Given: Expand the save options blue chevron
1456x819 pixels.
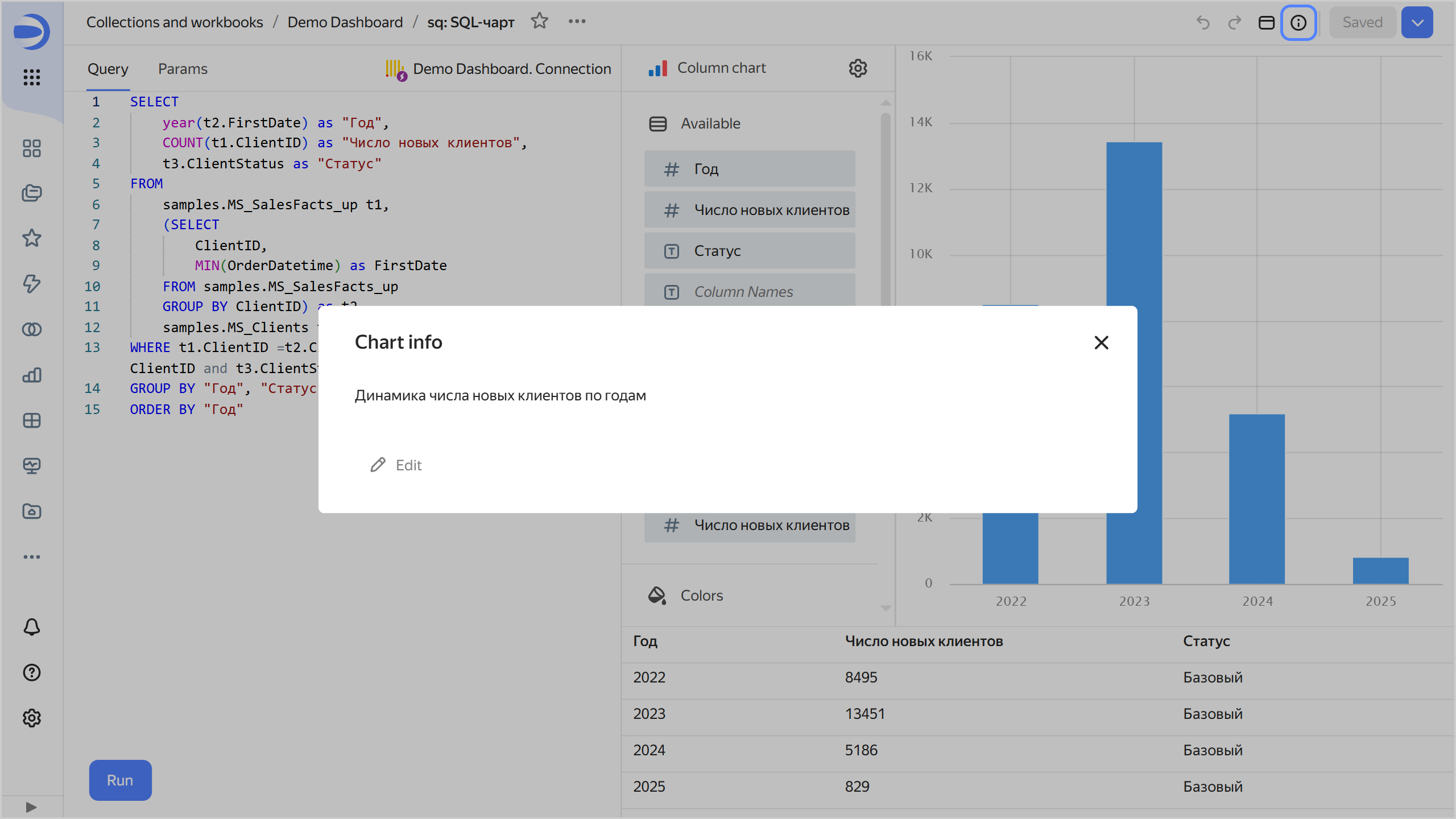Looking at the screenshot, I should pos(1417,23).
